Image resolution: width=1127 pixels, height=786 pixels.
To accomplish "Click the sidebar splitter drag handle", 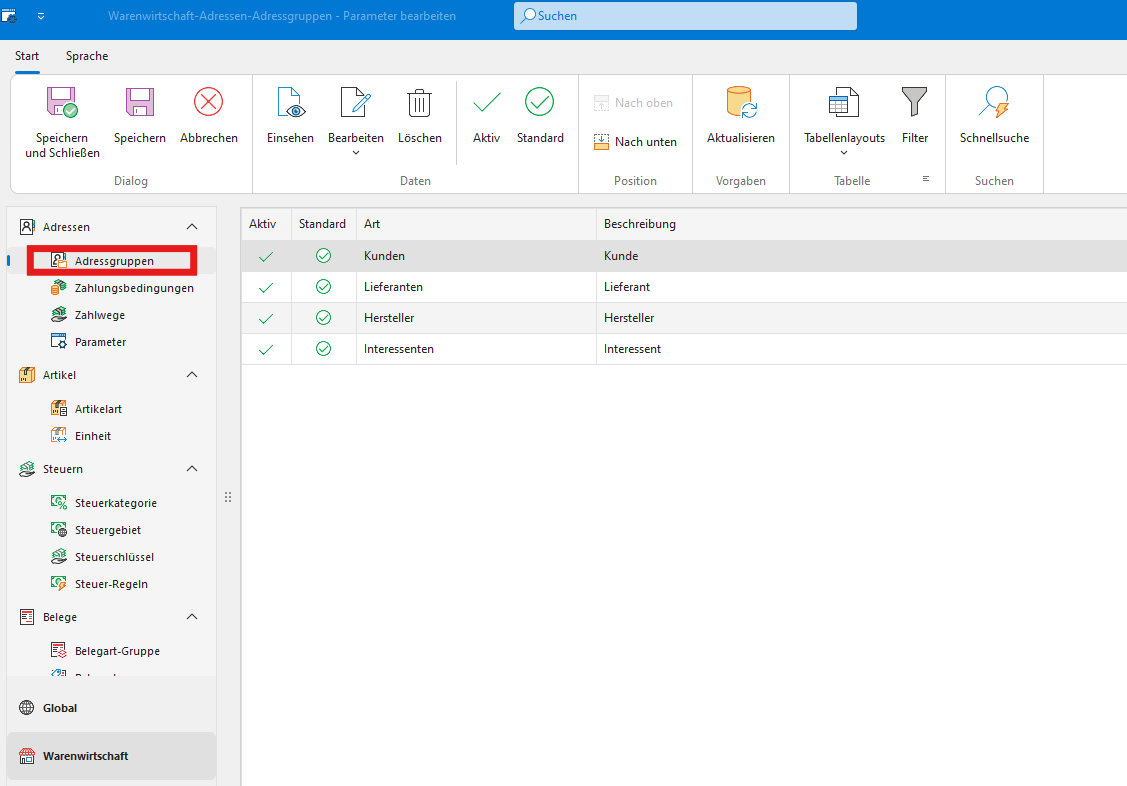I will tap(228, 497).
